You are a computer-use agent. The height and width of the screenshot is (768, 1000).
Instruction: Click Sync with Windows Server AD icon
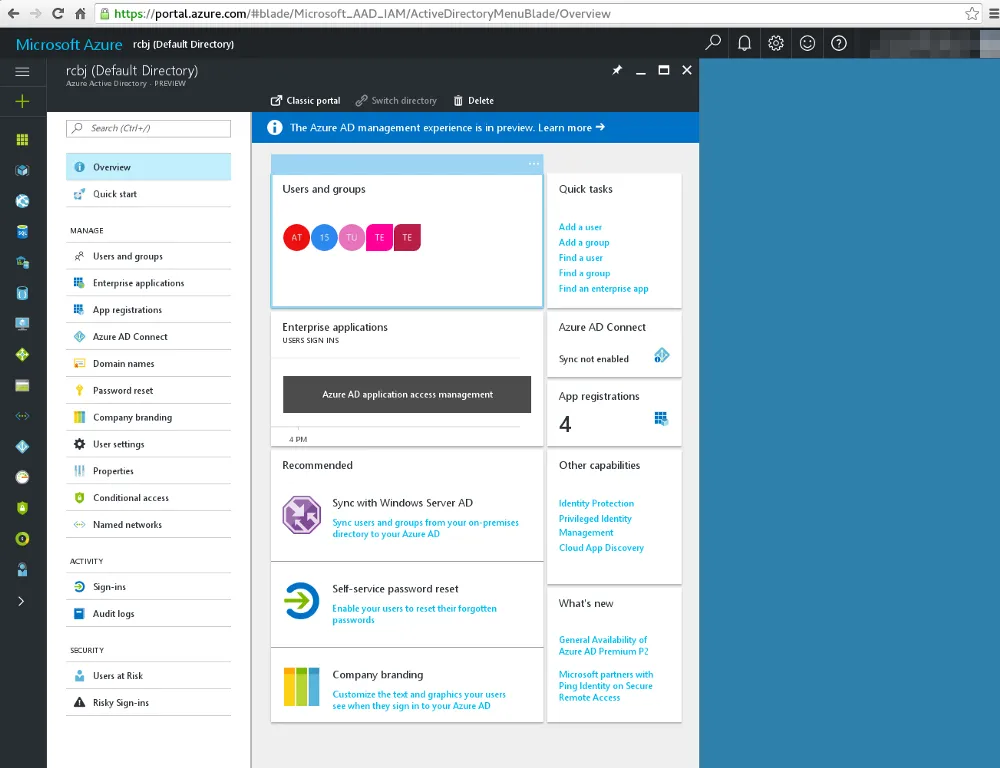[302, 515]
